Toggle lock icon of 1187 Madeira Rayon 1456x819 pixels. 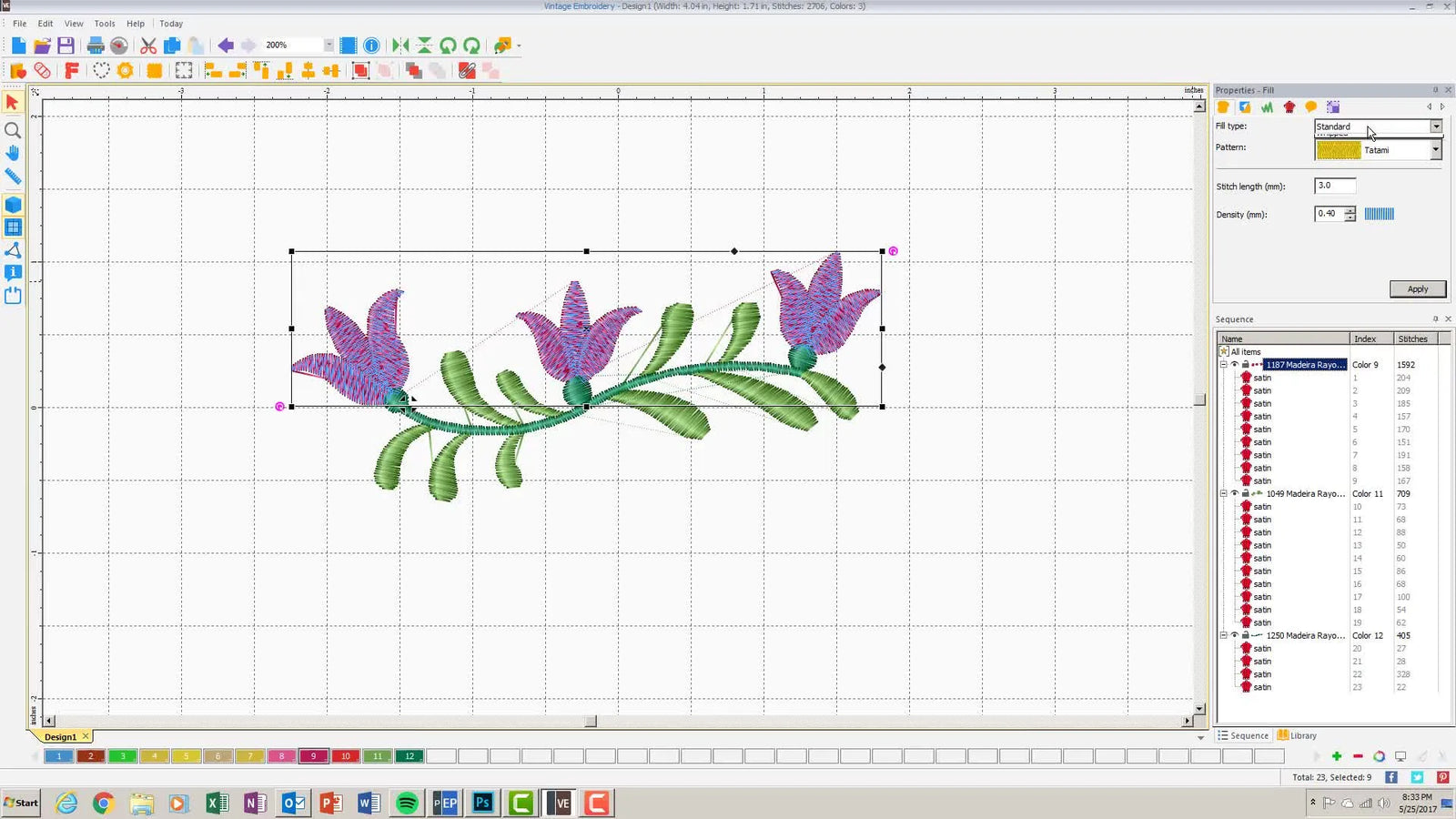click(x=1246, y=365)
